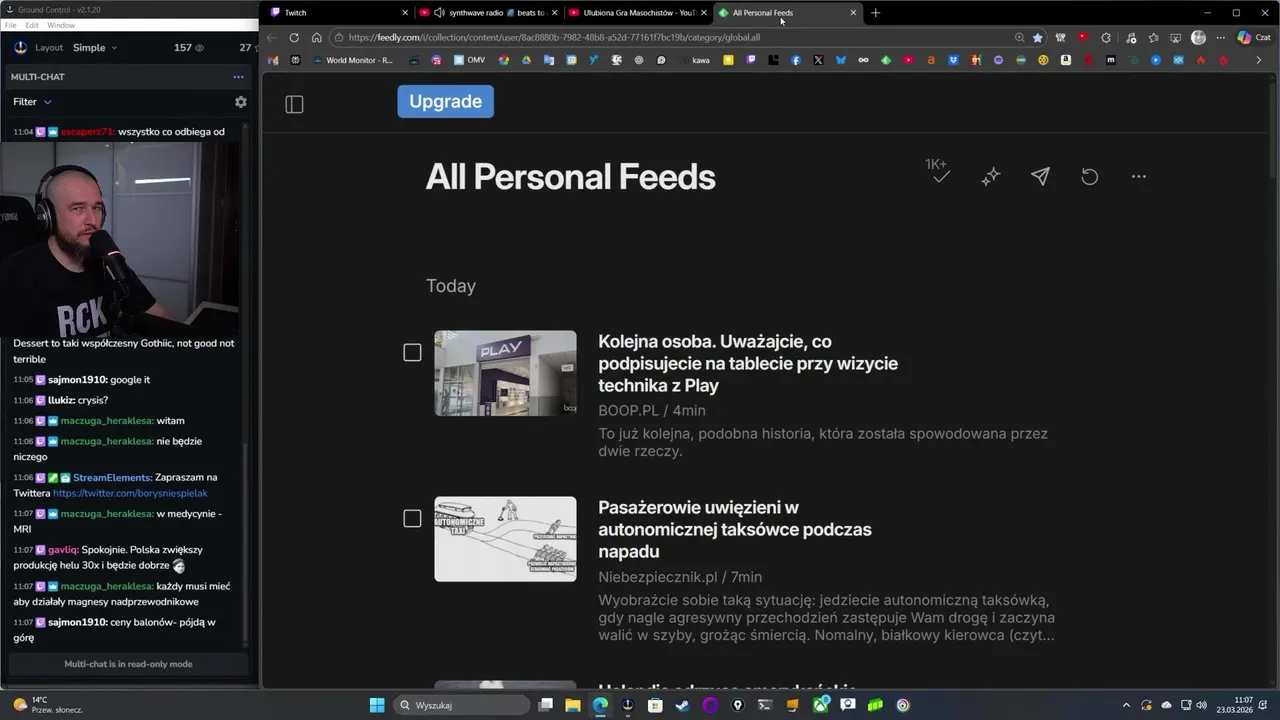Click the Play store article thumbnail

point(505,373)
